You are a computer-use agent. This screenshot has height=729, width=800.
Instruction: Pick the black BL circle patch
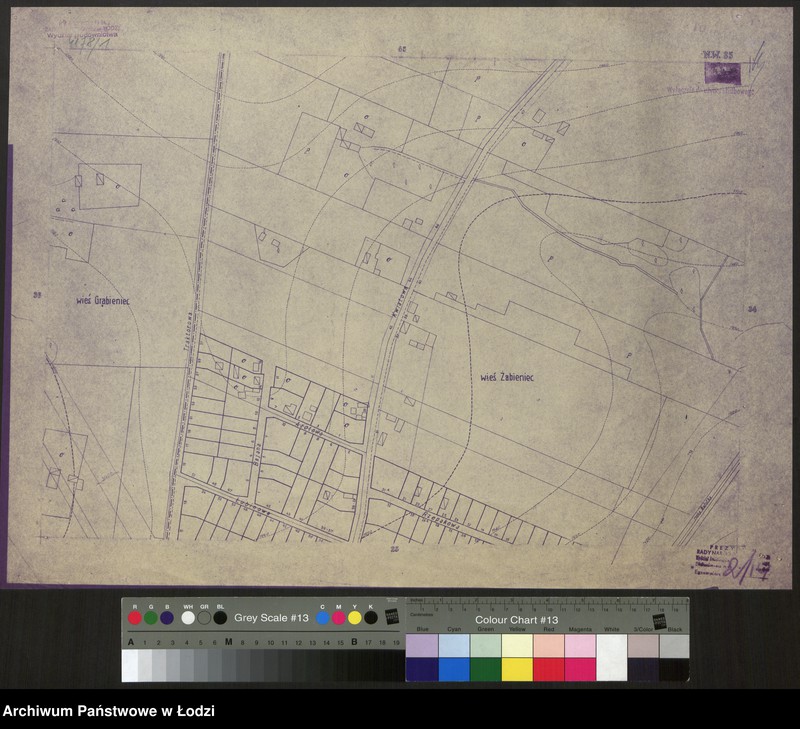220,618
